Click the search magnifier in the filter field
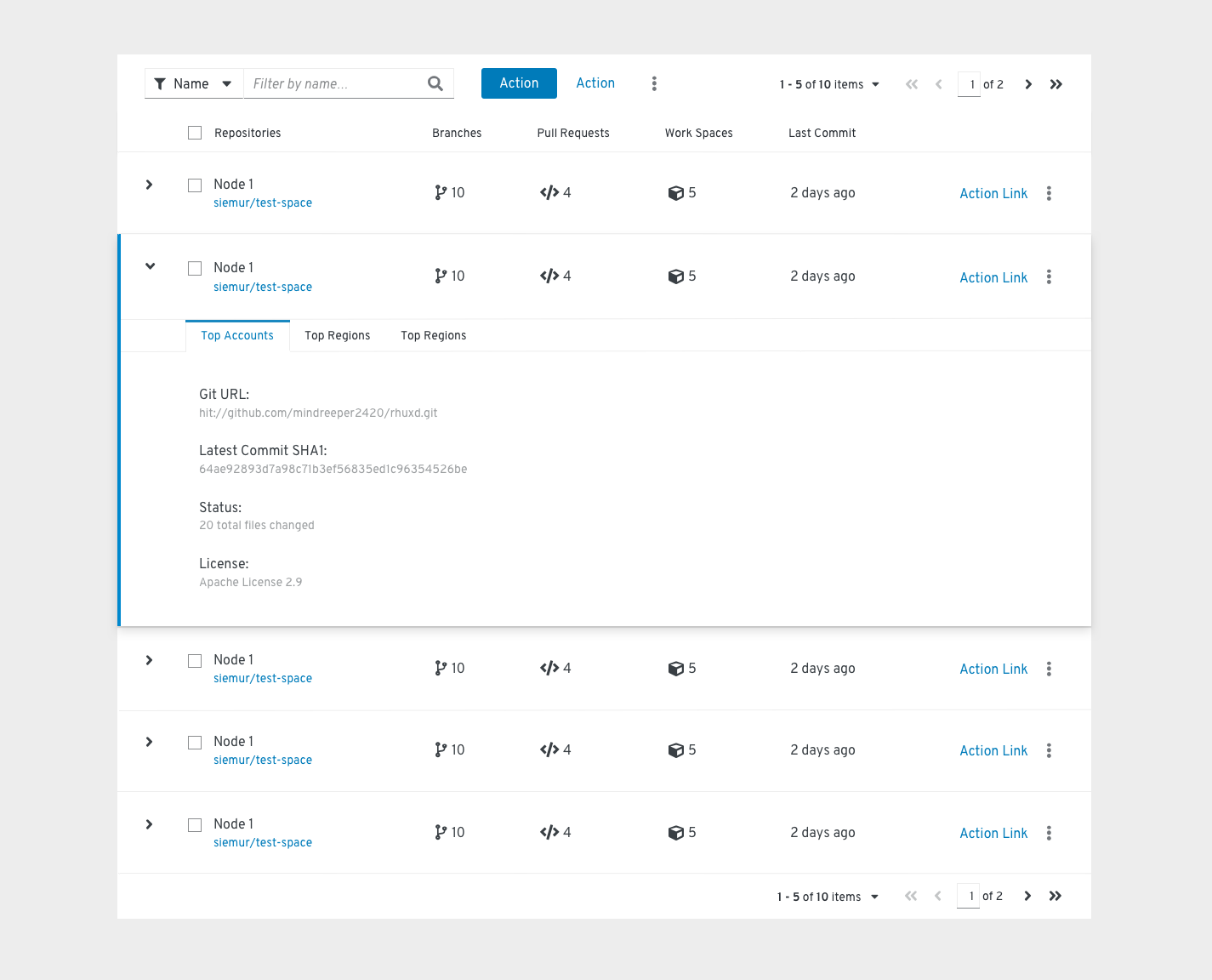This screenshot has width=1212, height=980. pyautogui.click(x=435, y=83)
